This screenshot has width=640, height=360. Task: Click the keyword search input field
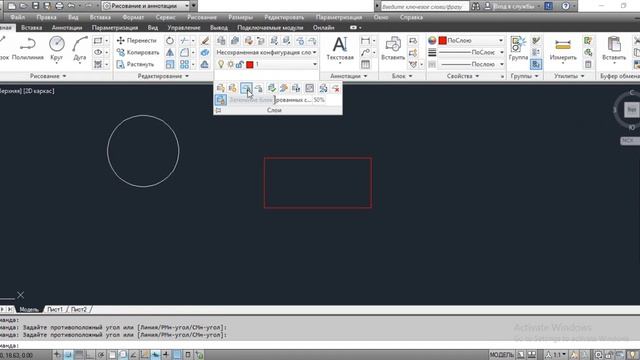tap(424, 6)
